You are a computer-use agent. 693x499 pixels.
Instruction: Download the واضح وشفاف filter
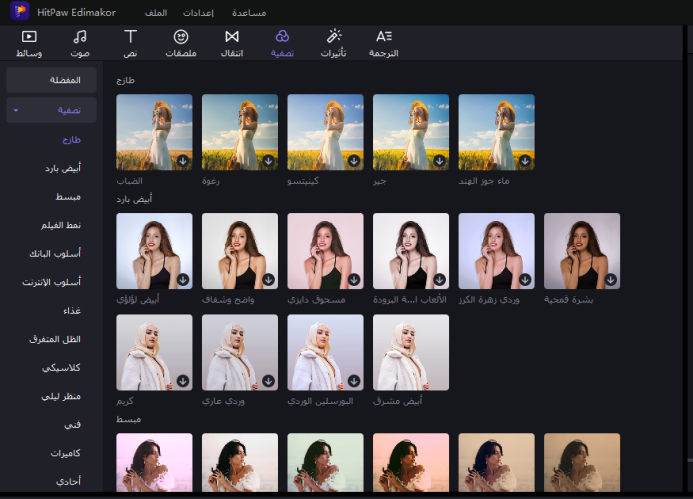pyautogui.click(x=268, y=280)
